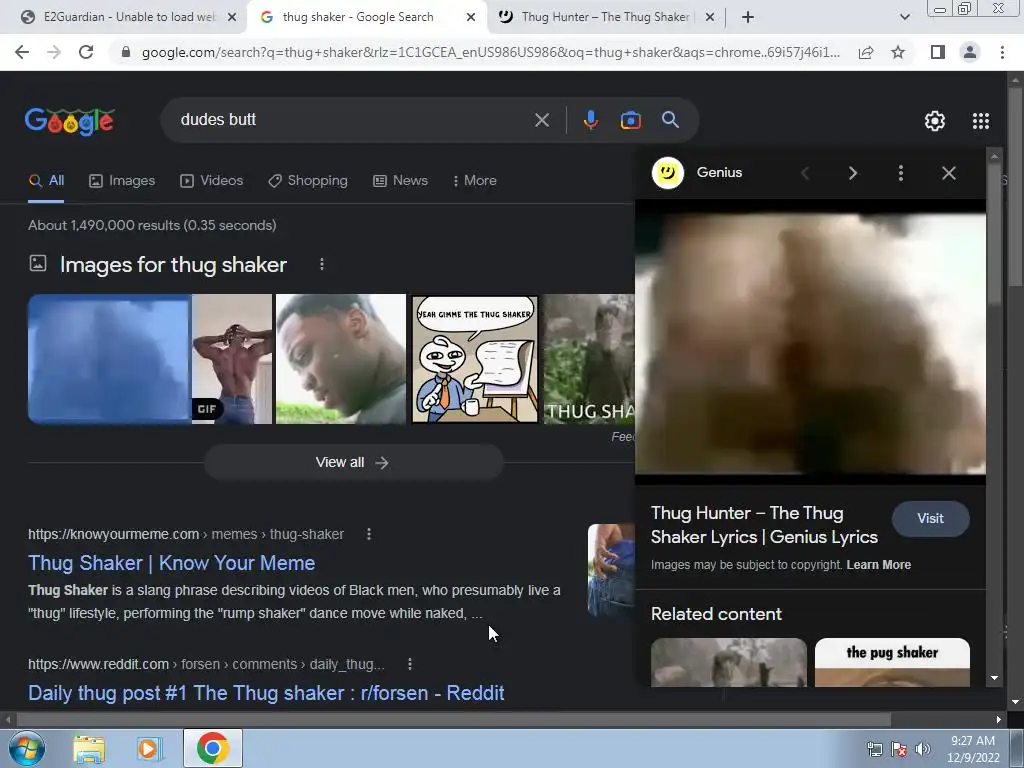Image resolution: width=1024 pixels, height=768 pixels.
Task: Open the Chrome side panel
Action: click(938, 52)
